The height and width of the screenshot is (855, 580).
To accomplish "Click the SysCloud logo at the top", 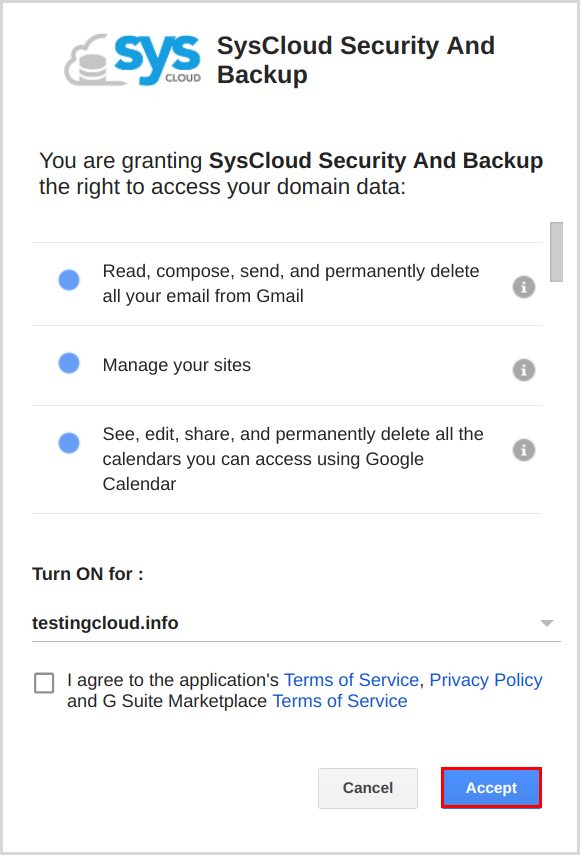I will (x=132, y=60).
